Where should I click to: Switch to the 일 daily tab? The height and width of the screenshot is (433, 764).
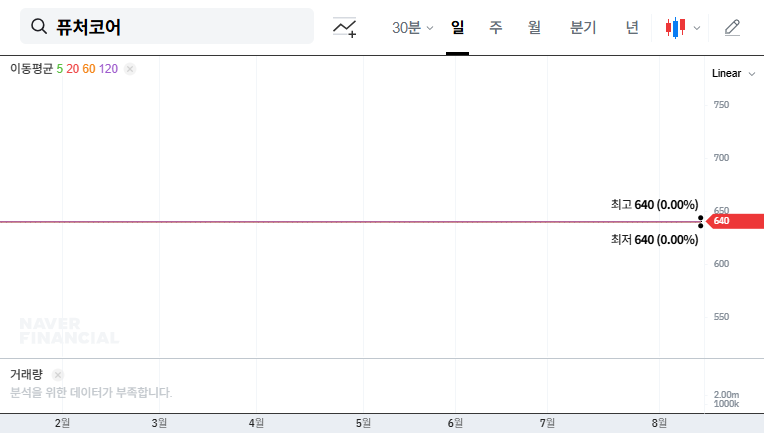click(457, 28)
